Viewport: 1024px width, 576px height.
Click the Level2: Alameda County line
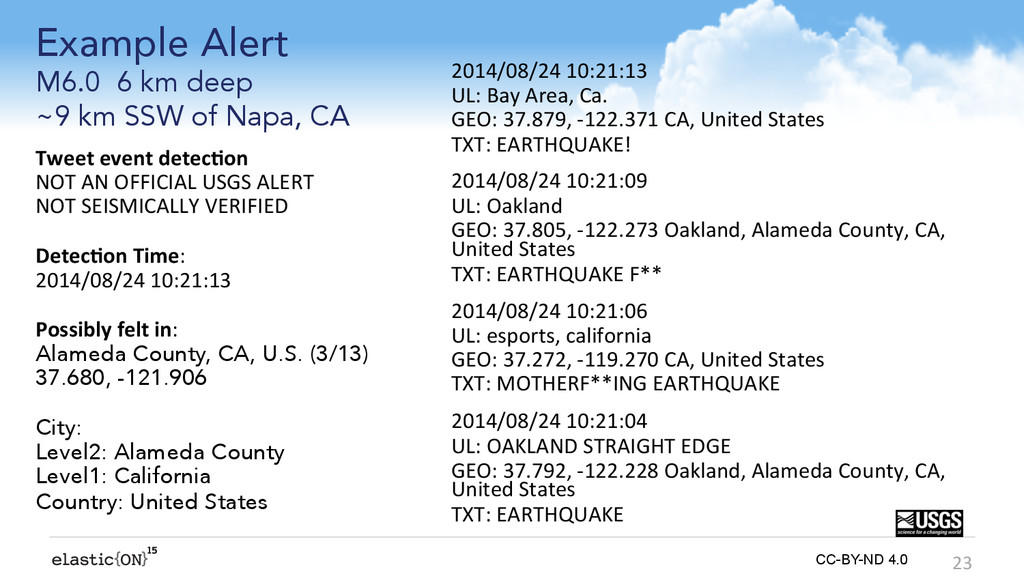pyautogui.click(x=160, y=452)
